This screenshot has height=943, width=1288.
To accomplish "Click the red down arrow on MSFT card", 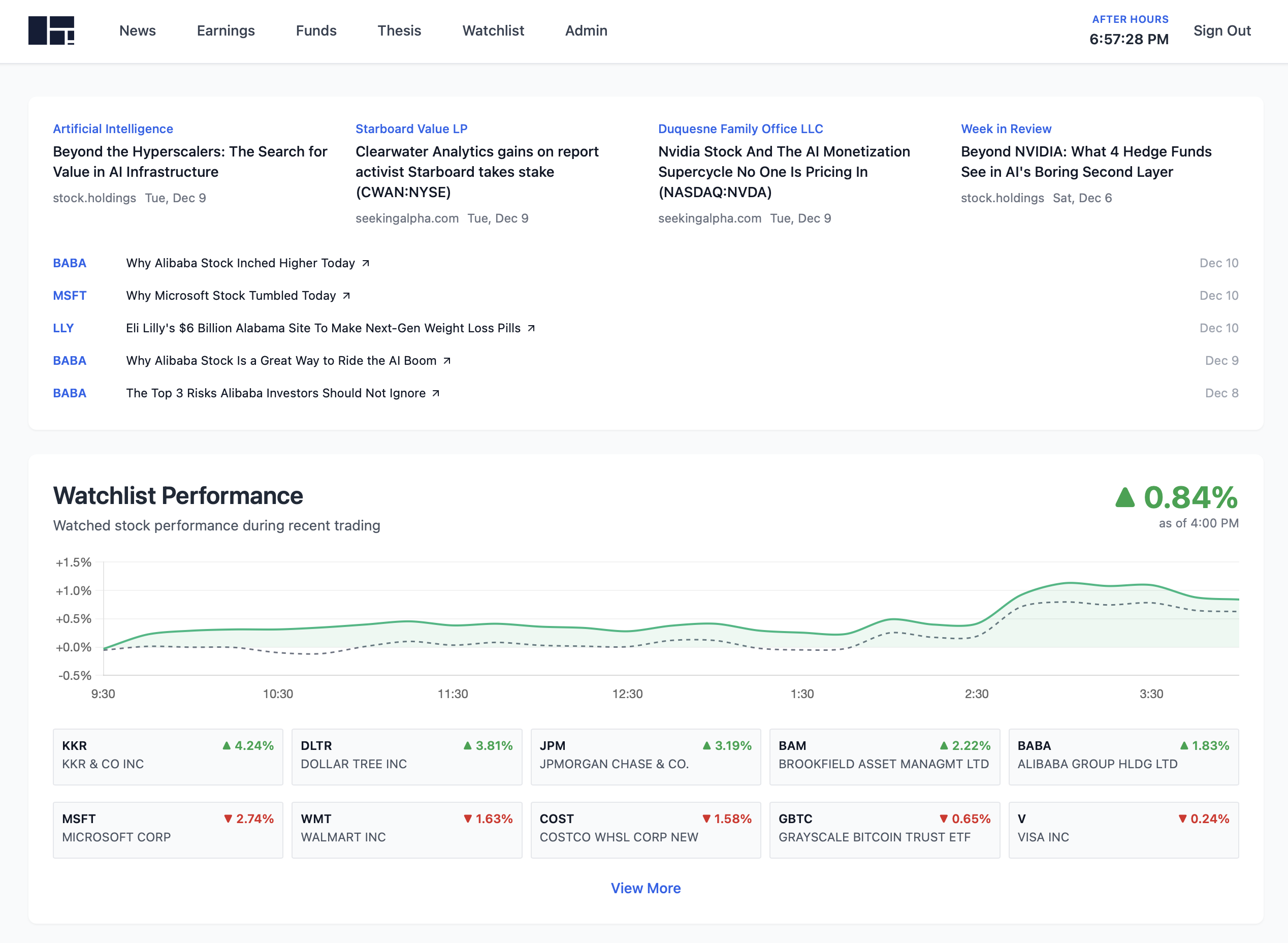I will (228, 819).
